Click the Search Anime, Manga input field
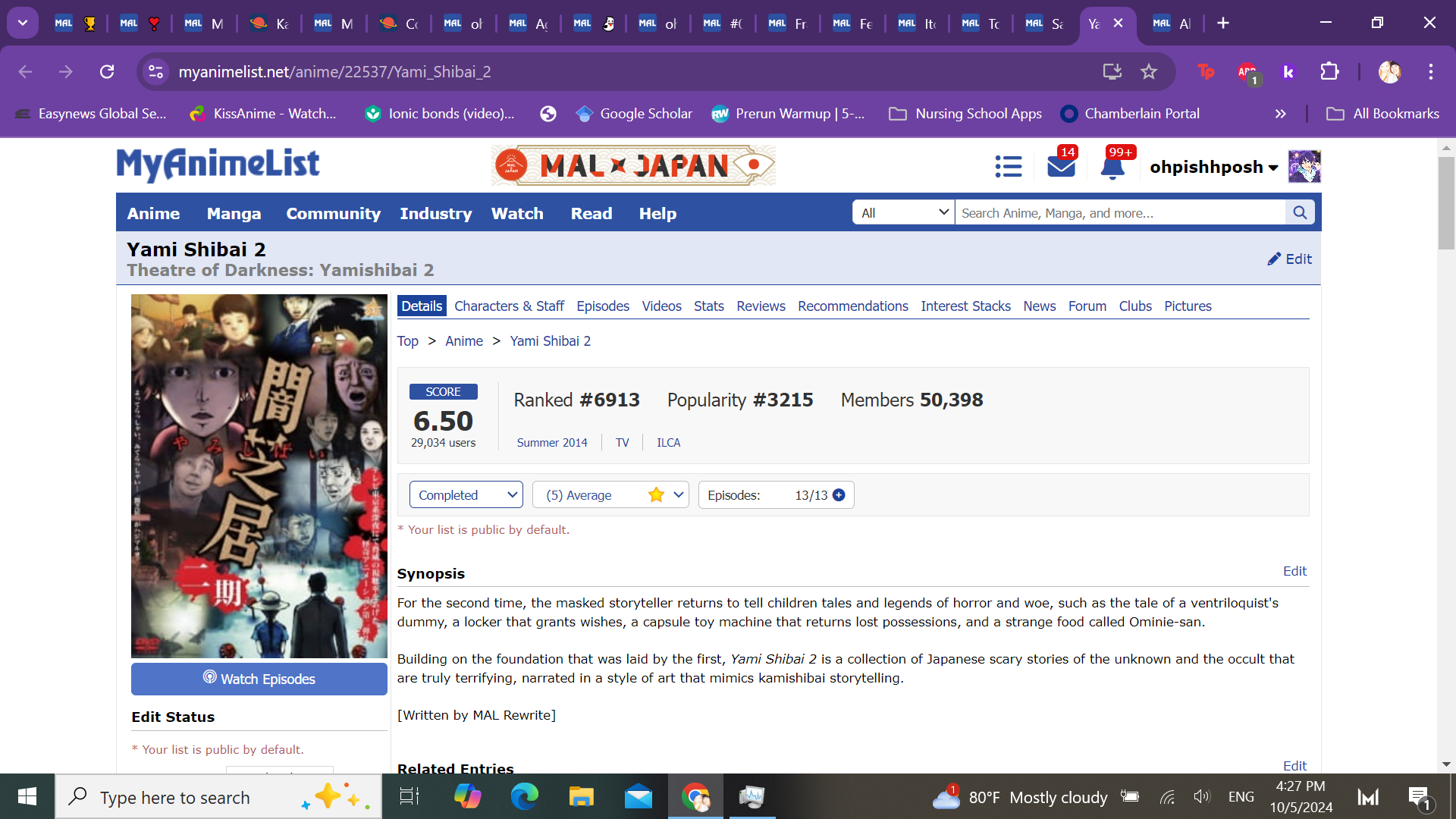The height and width of the screenshot is (819, 1456). (1119, 213)
